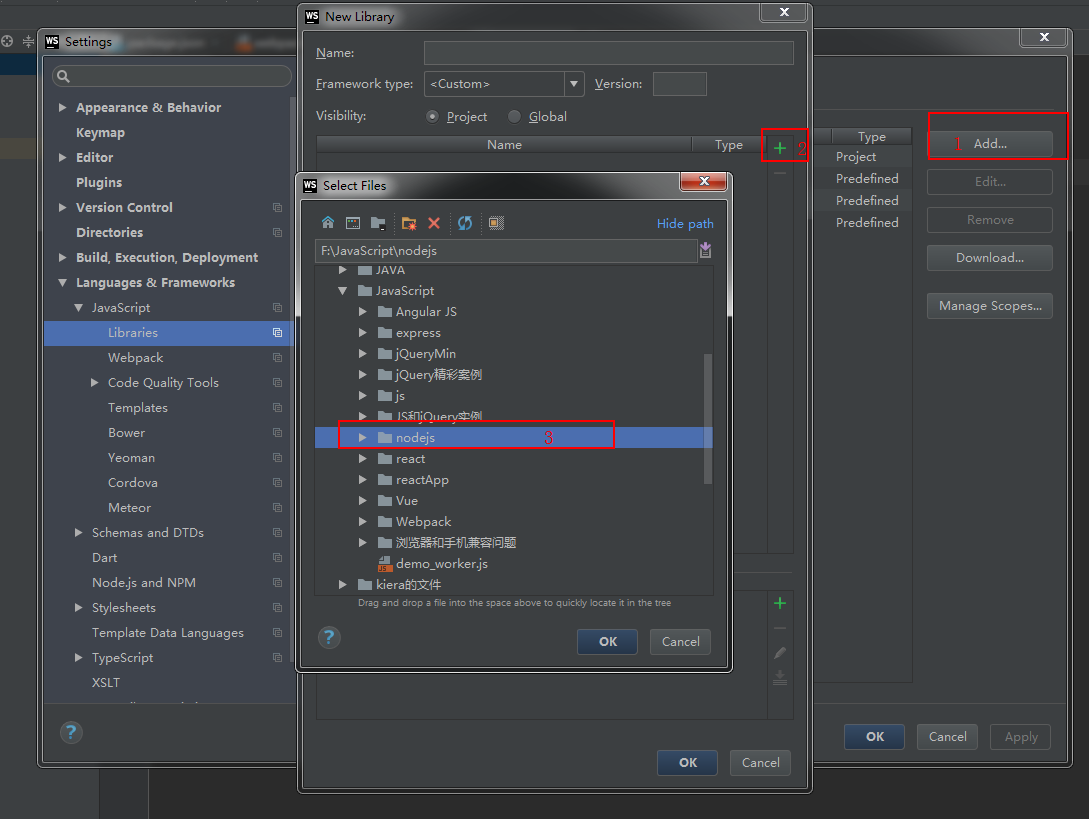Expand the Editor settings section

[63, 158]
